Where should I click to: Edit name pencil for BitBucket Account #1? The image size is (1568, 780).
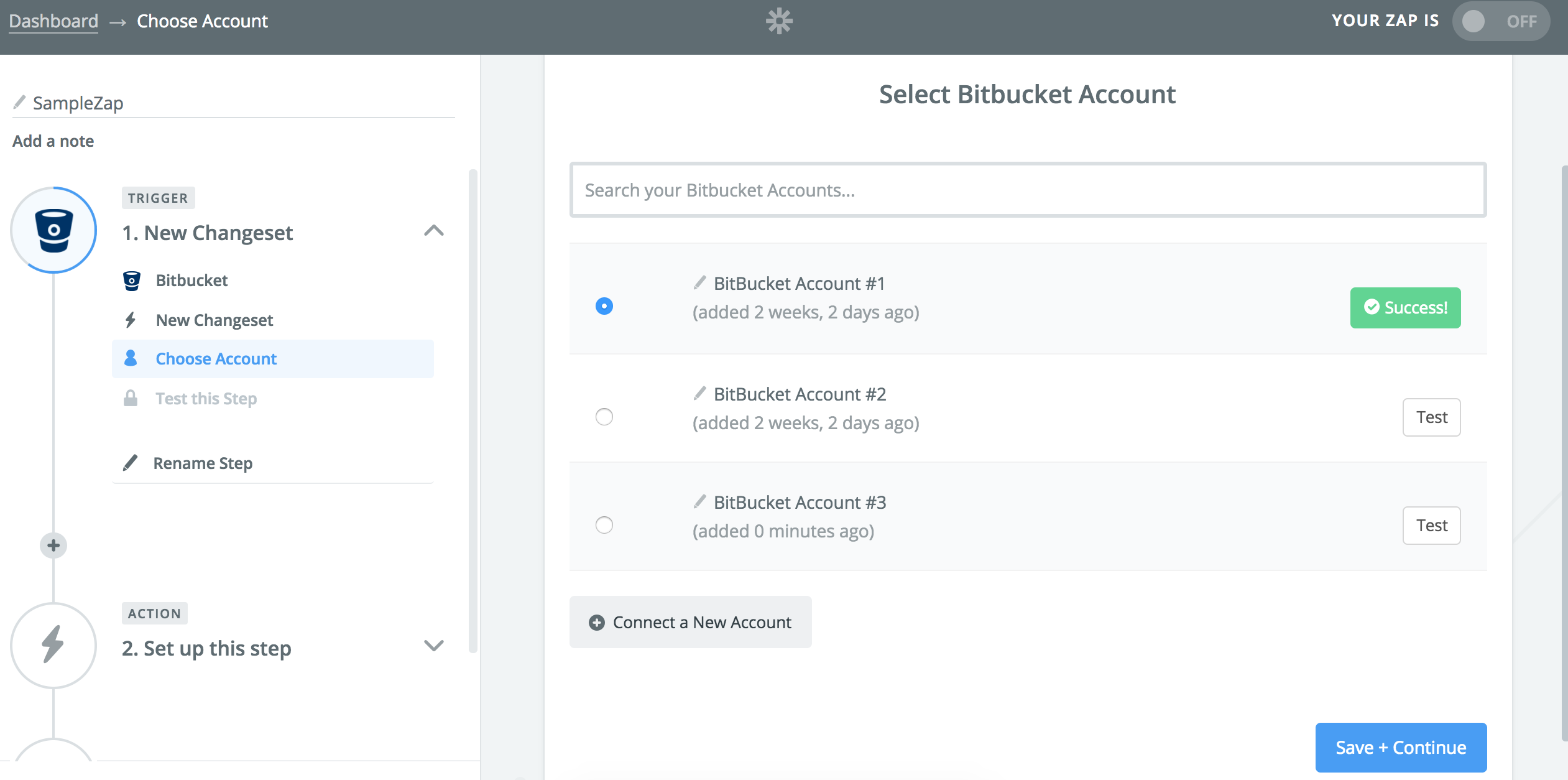click(700, 283)
